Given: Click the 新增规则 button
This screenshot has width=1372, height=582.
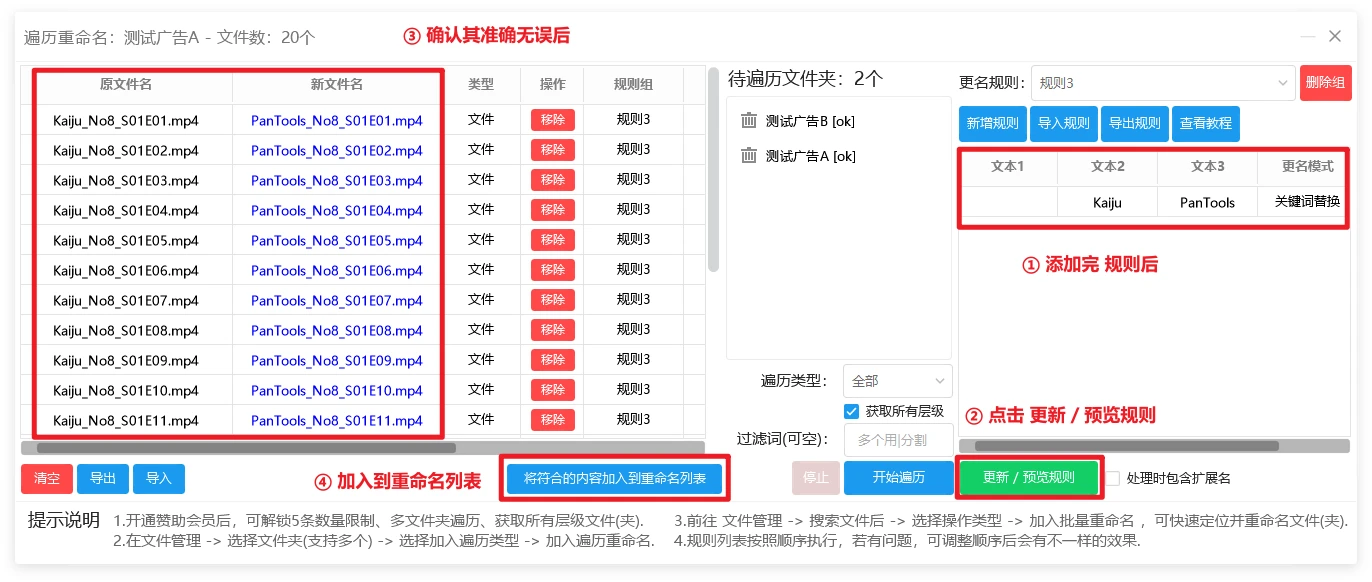Looking at the screenshot, I should click(x=993, y=124).
